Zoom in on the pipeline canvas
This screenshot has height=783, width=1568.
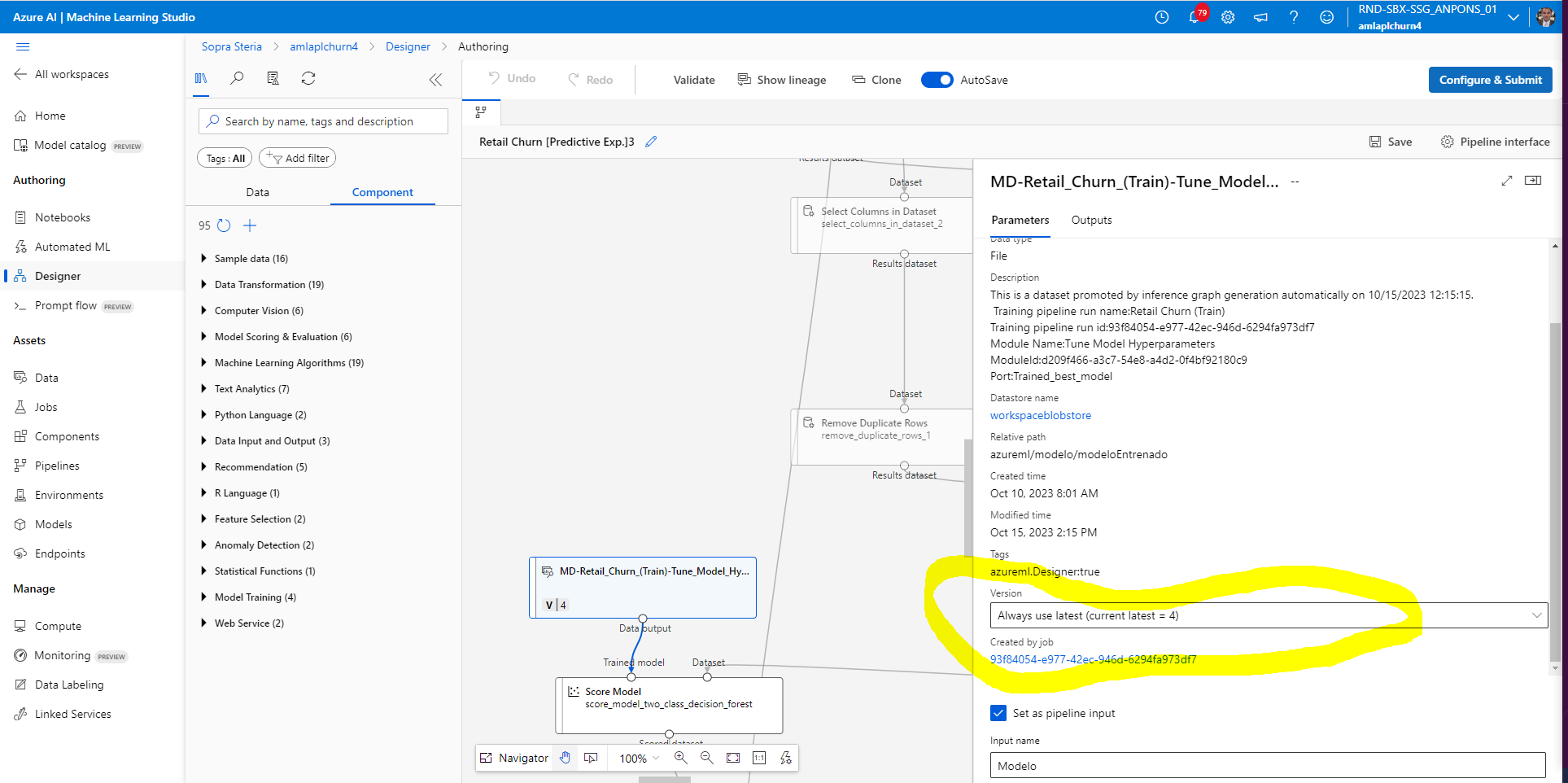click(680, 758)
